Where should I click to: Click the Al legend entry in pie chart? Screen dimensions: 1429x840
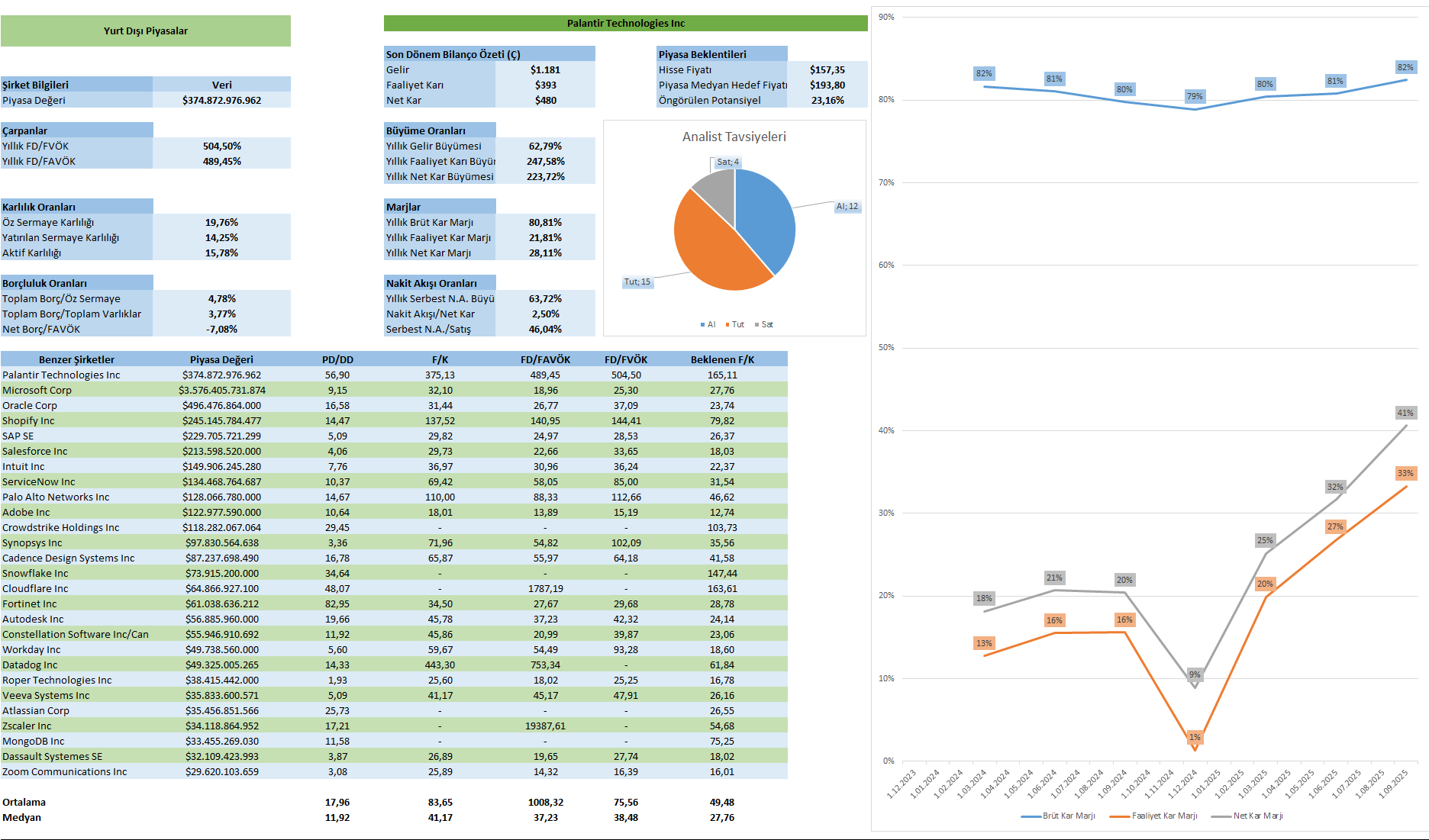pos(708,325)
